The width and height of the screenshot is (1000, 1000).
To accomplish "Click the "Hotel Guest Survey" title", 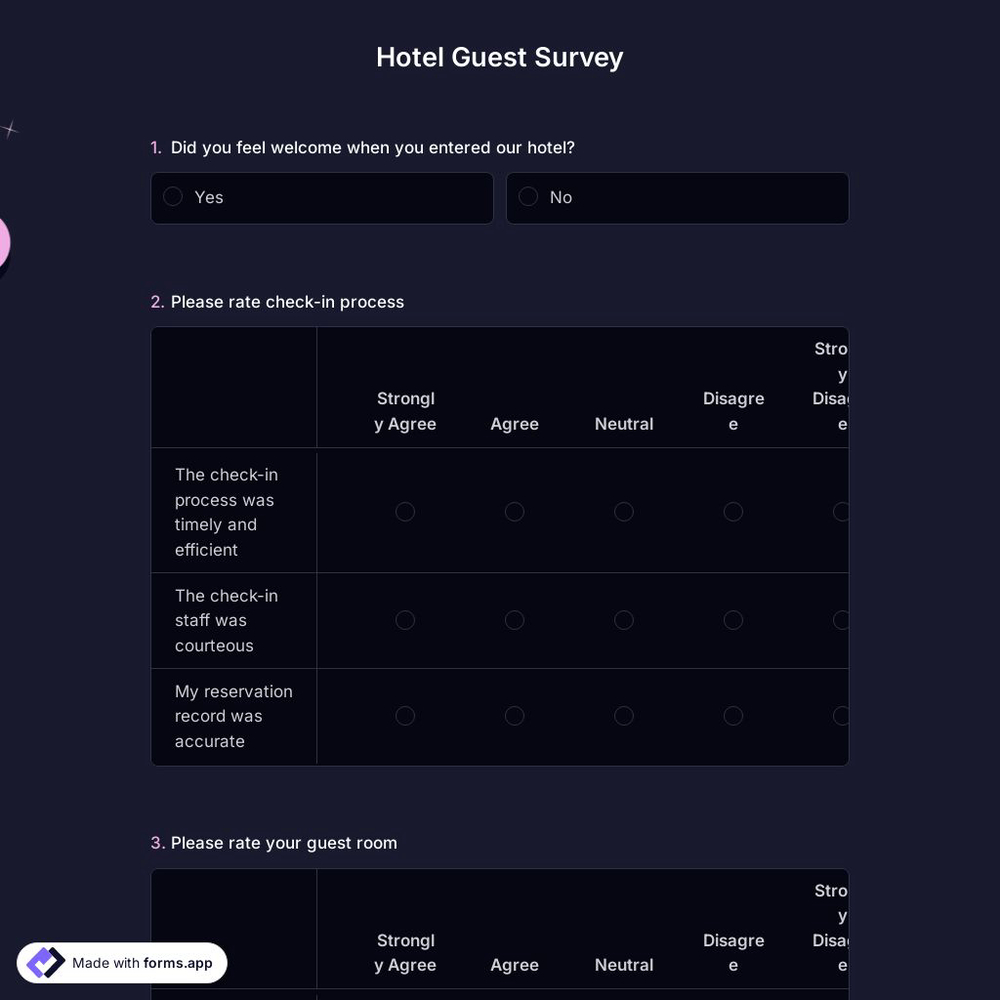I will [499, 57].
